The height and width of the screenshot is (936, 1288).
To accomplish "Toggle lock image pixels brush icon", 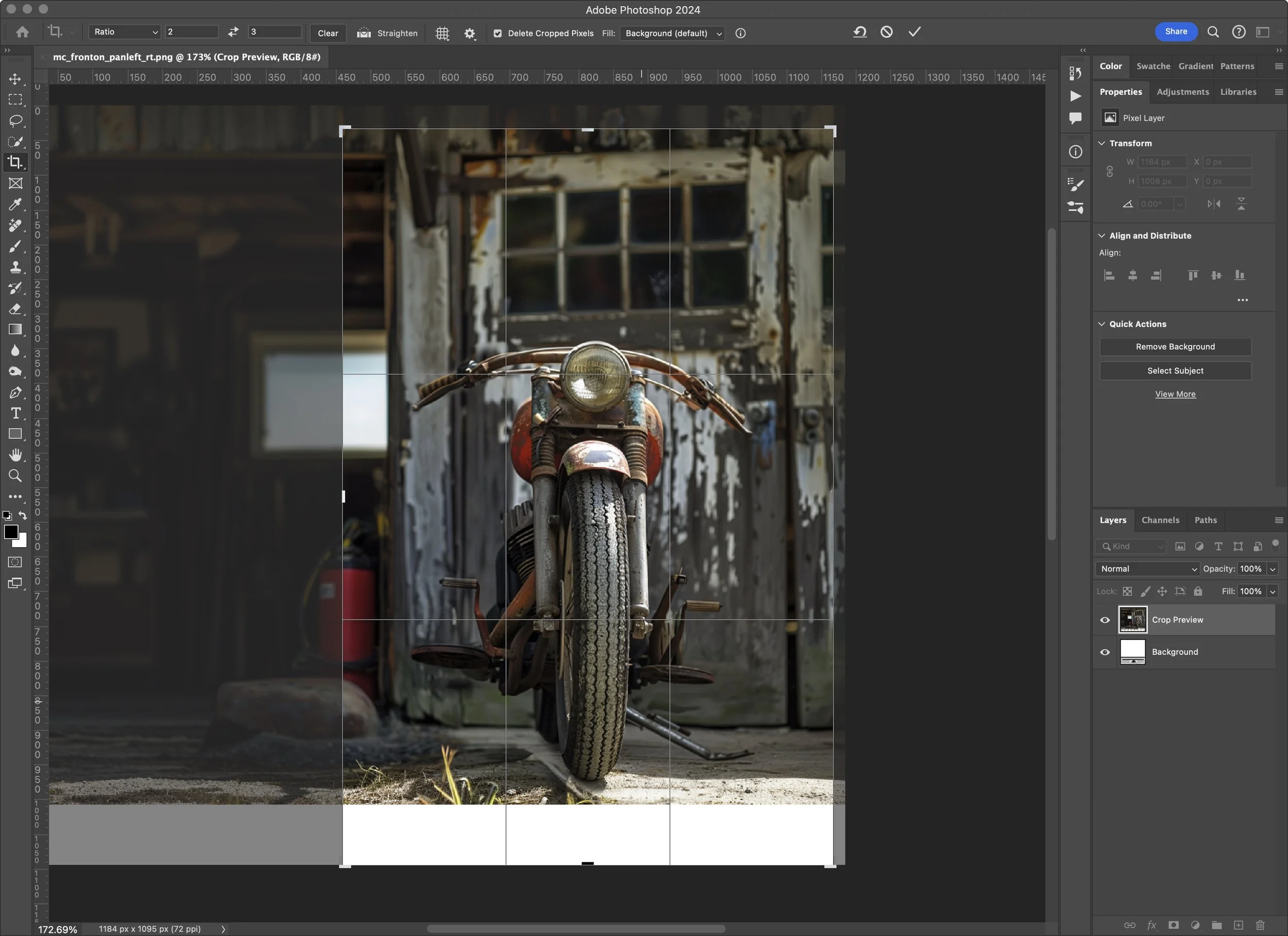I will 1145,592.
